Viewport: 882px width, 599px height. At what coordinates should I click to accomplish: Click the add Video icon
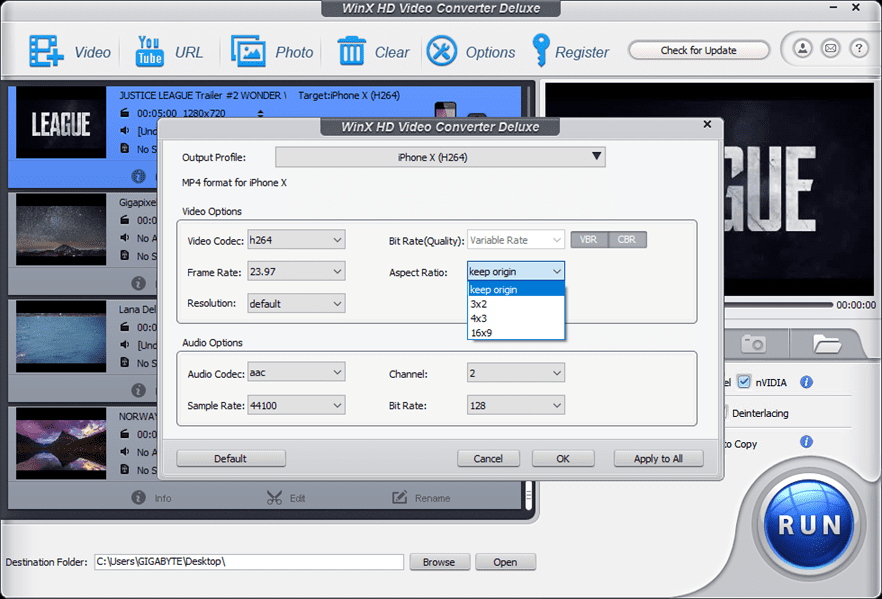tap(47, 51)
